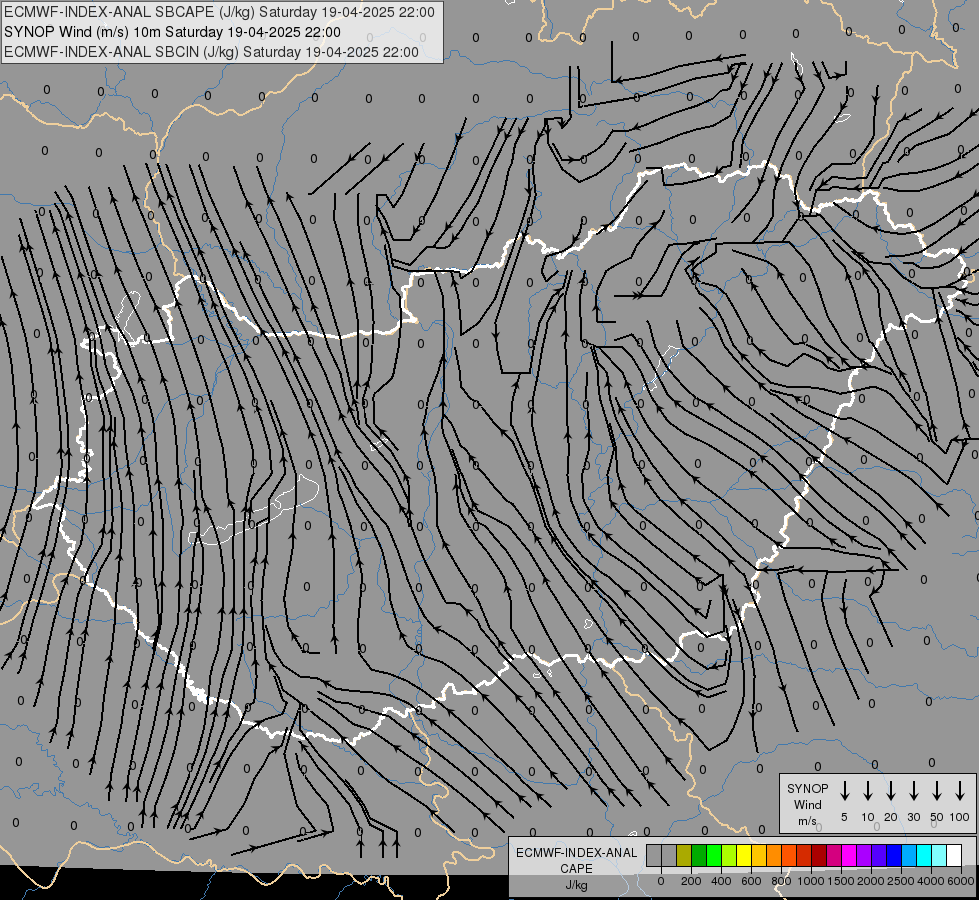
Task: Click the 'SYNOP' label in wind legend
Action: tap(807, 788)
